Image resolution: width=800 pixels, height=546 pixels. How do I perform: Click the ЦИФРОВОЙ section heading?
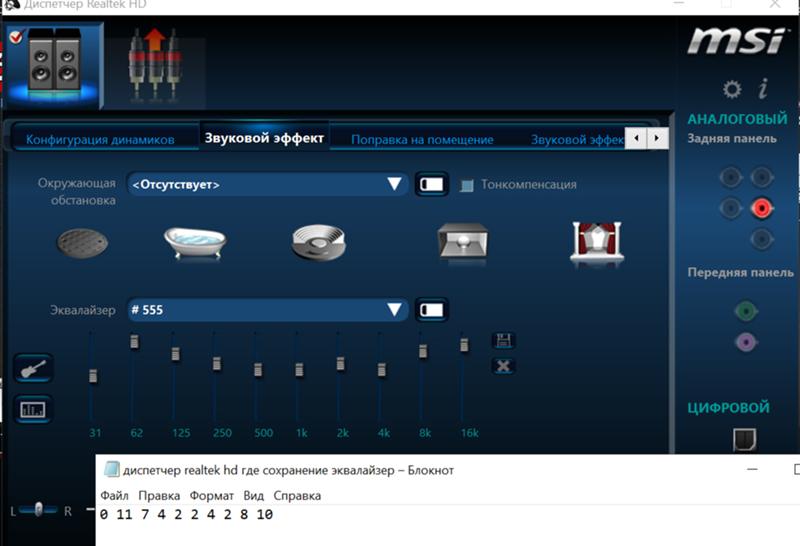tap(729, 408)
